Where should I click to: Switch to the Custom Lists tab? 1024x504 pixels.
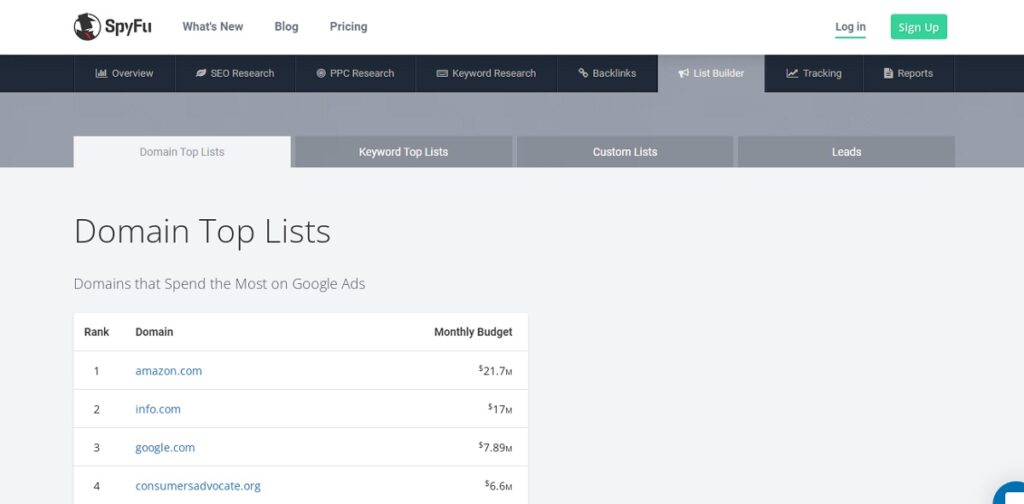(x=624, y=151)
